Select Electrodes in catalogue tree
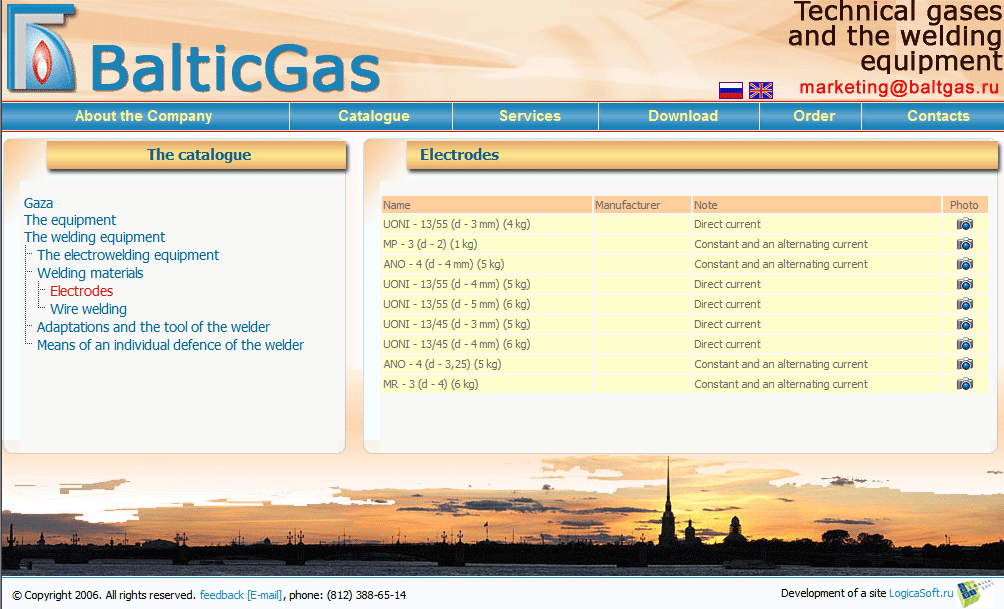 tap(81, 291)
